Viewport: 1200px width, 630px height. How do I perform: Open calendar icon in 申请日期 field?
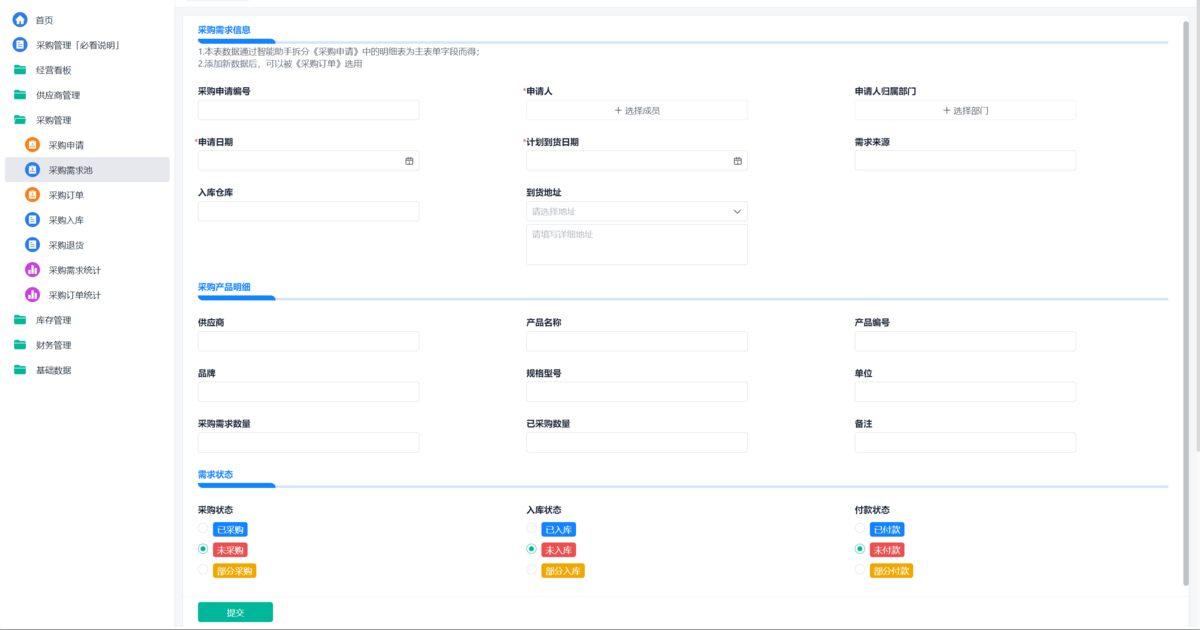[x=409, y=161]
